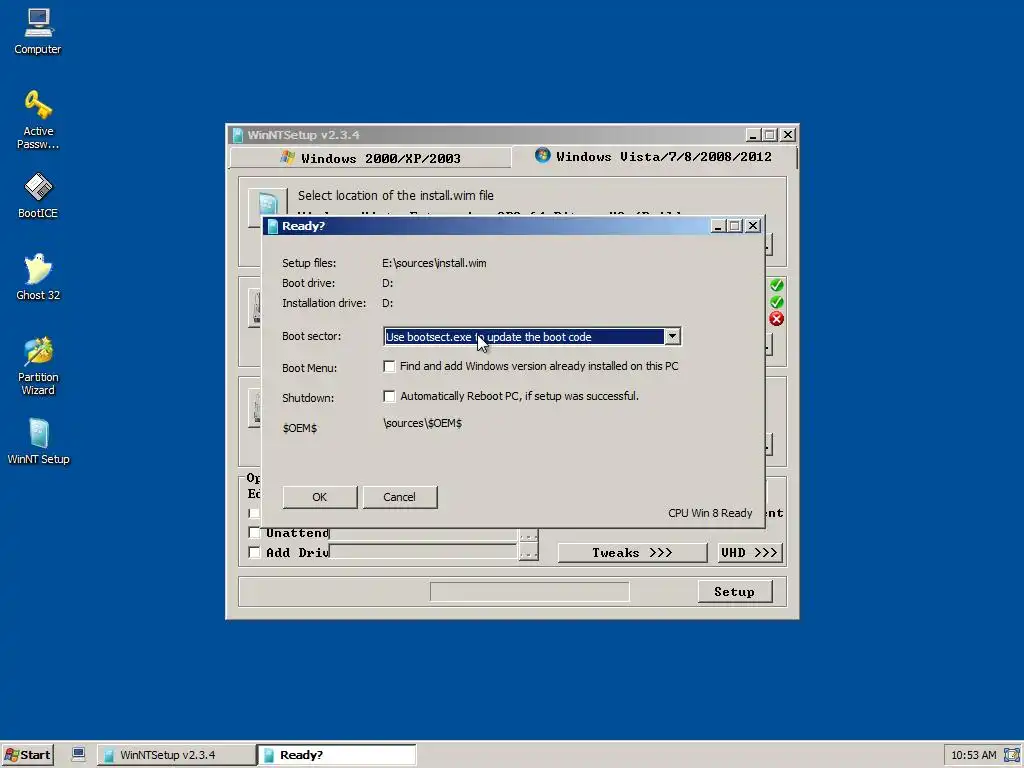1024x768 pixels.
Task: Minimize the WinNTSetup v2.3.4 window
Action: pyautogui.click(x=753, y=135)
